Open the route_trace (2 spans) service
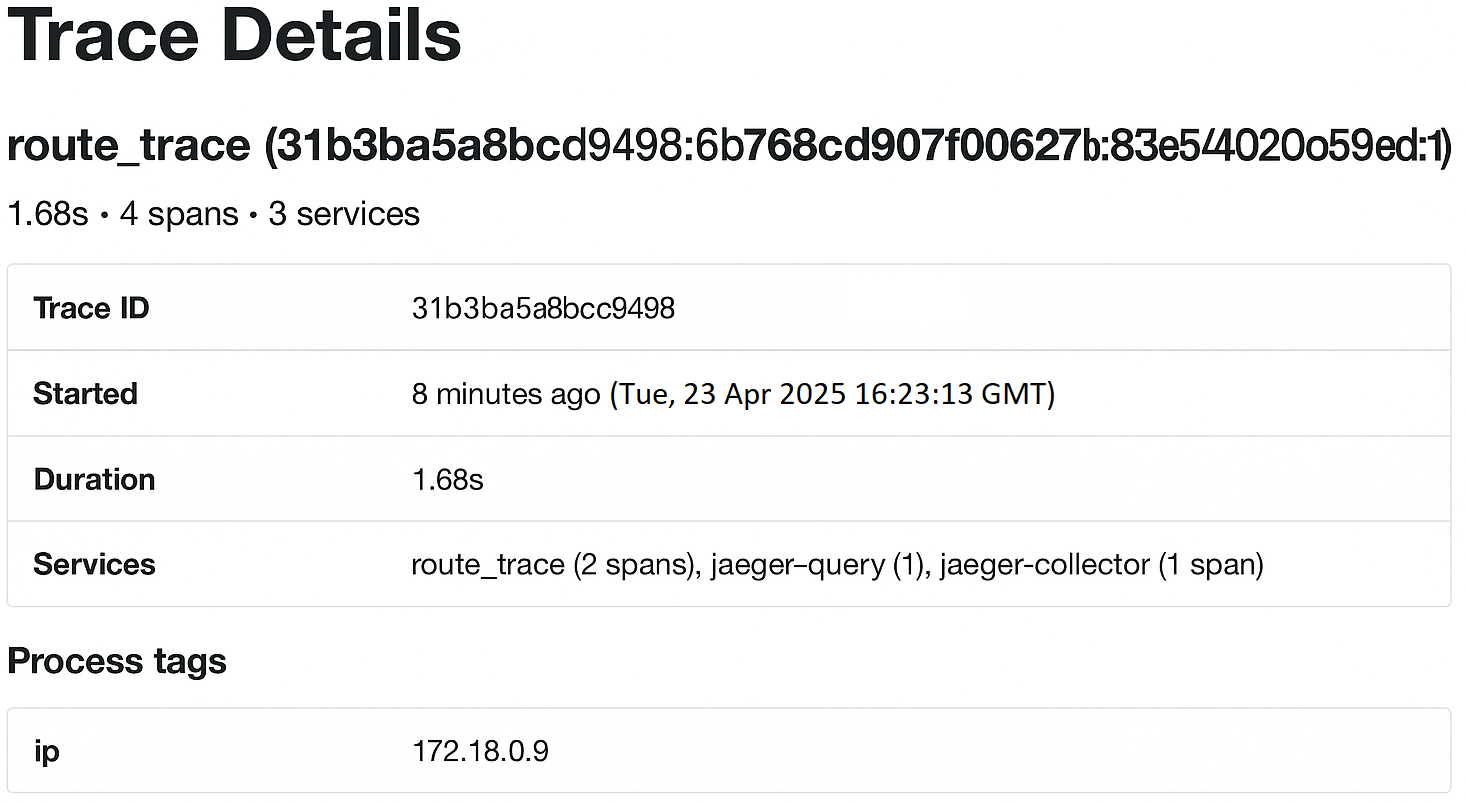1466x802 pixels. [554, 564]
